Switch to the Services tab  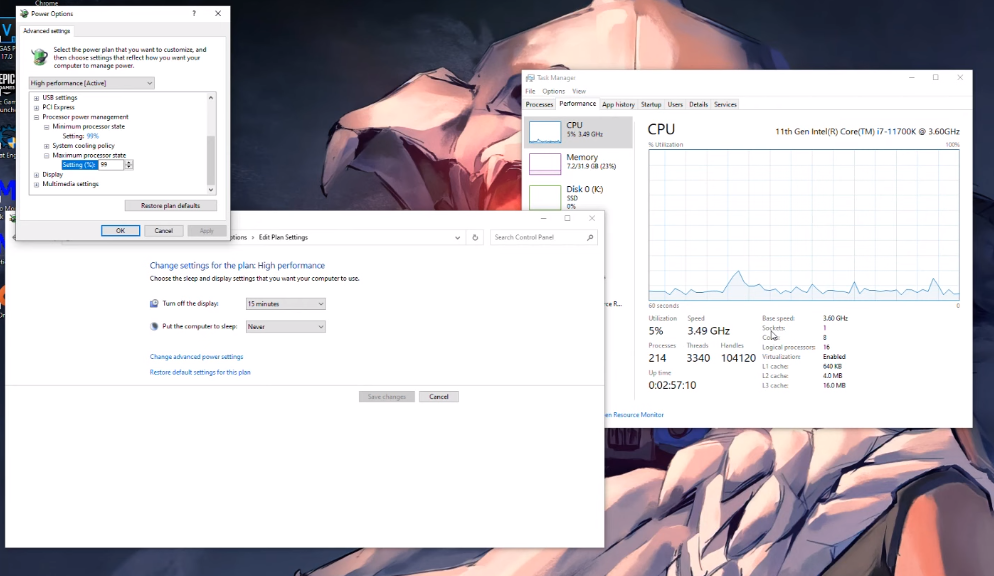tap(725, 105)
